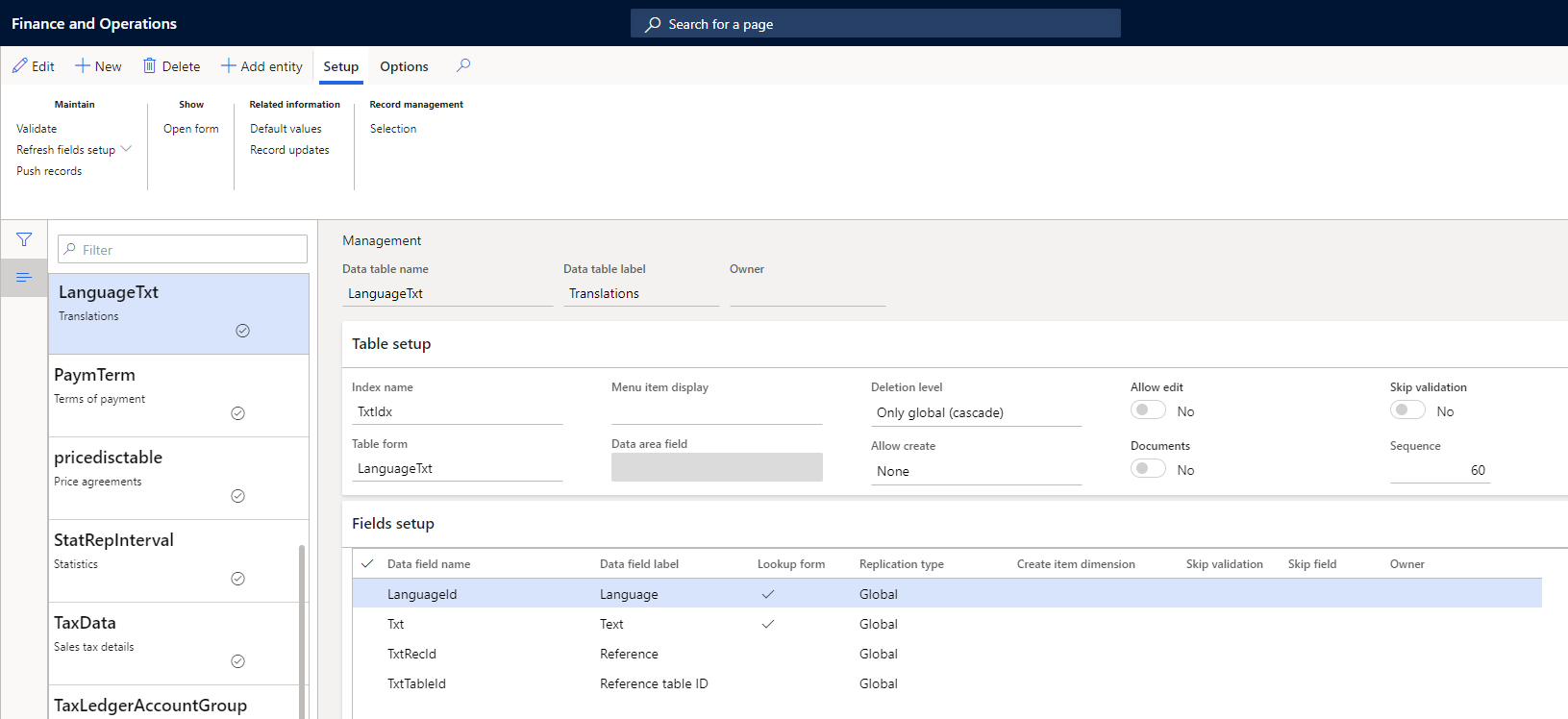Click the 'Reference table ID' label cell
The image size is (1568, 719).
click(x=654, y=683)
